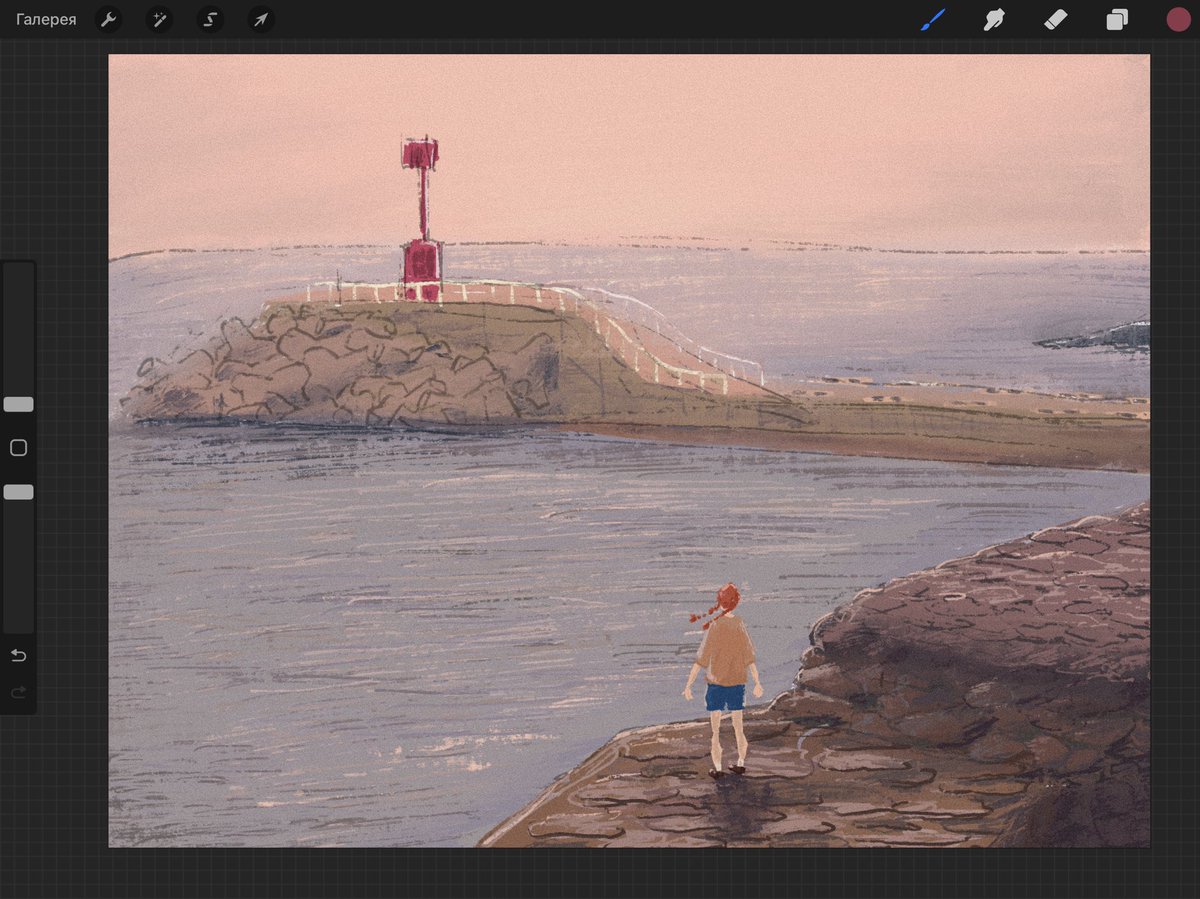
Task: Open the Actions wrench menu
Action: pyautogui.click(x=108, y=19)
